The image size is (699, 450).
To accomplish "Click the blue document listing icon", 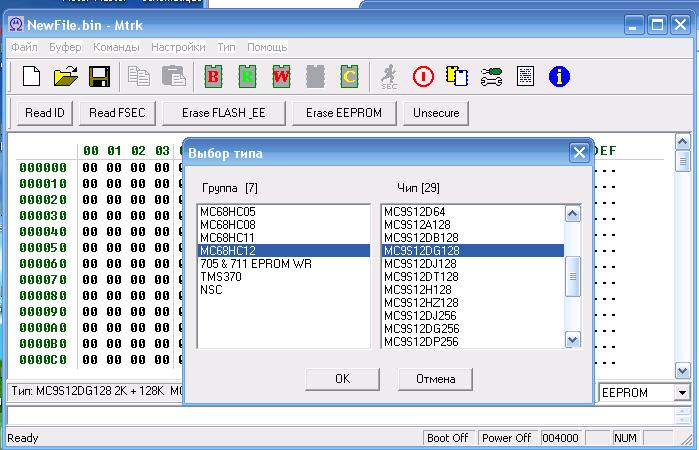I will coord(525,76).
